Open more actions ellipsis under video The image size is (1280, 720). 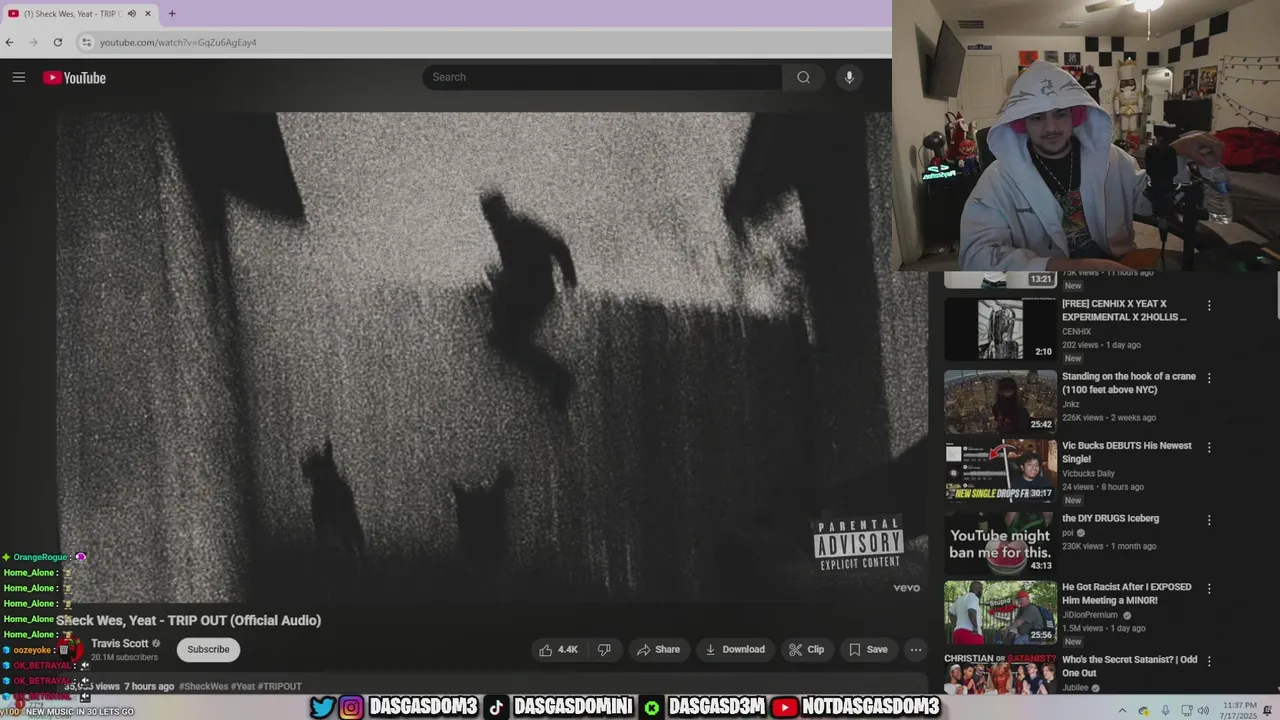point(915,649)
